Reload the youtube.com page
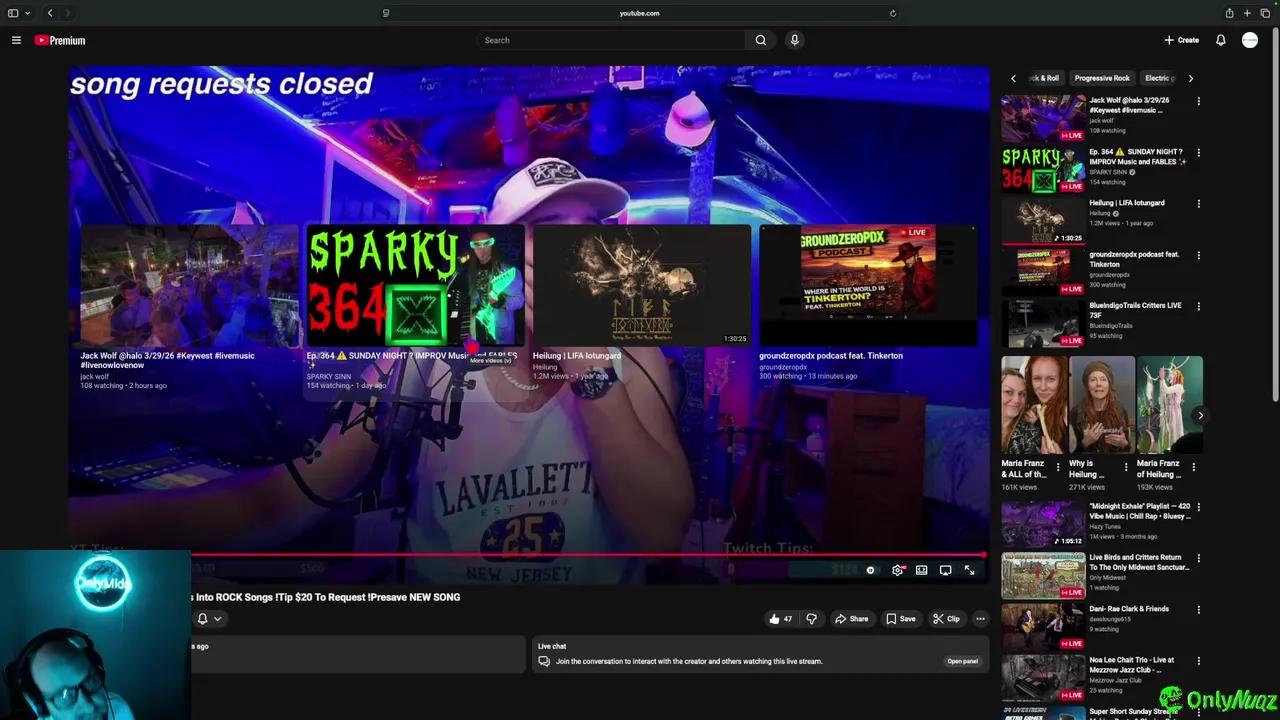Screen dimensions: 1280x720 coord(893,13)
